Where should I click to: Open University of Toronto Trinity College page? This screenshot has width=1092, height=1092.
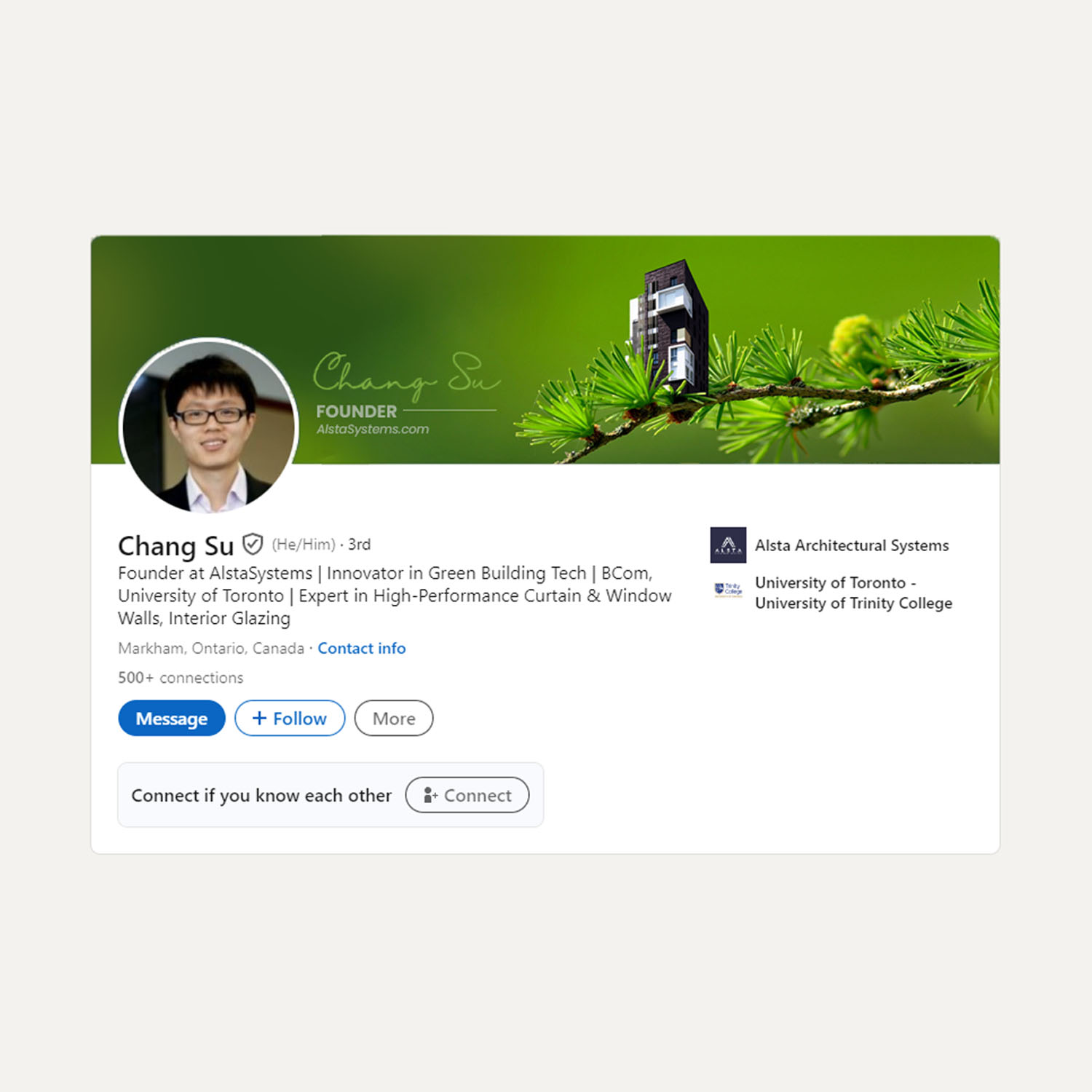[x=853, y=593]
